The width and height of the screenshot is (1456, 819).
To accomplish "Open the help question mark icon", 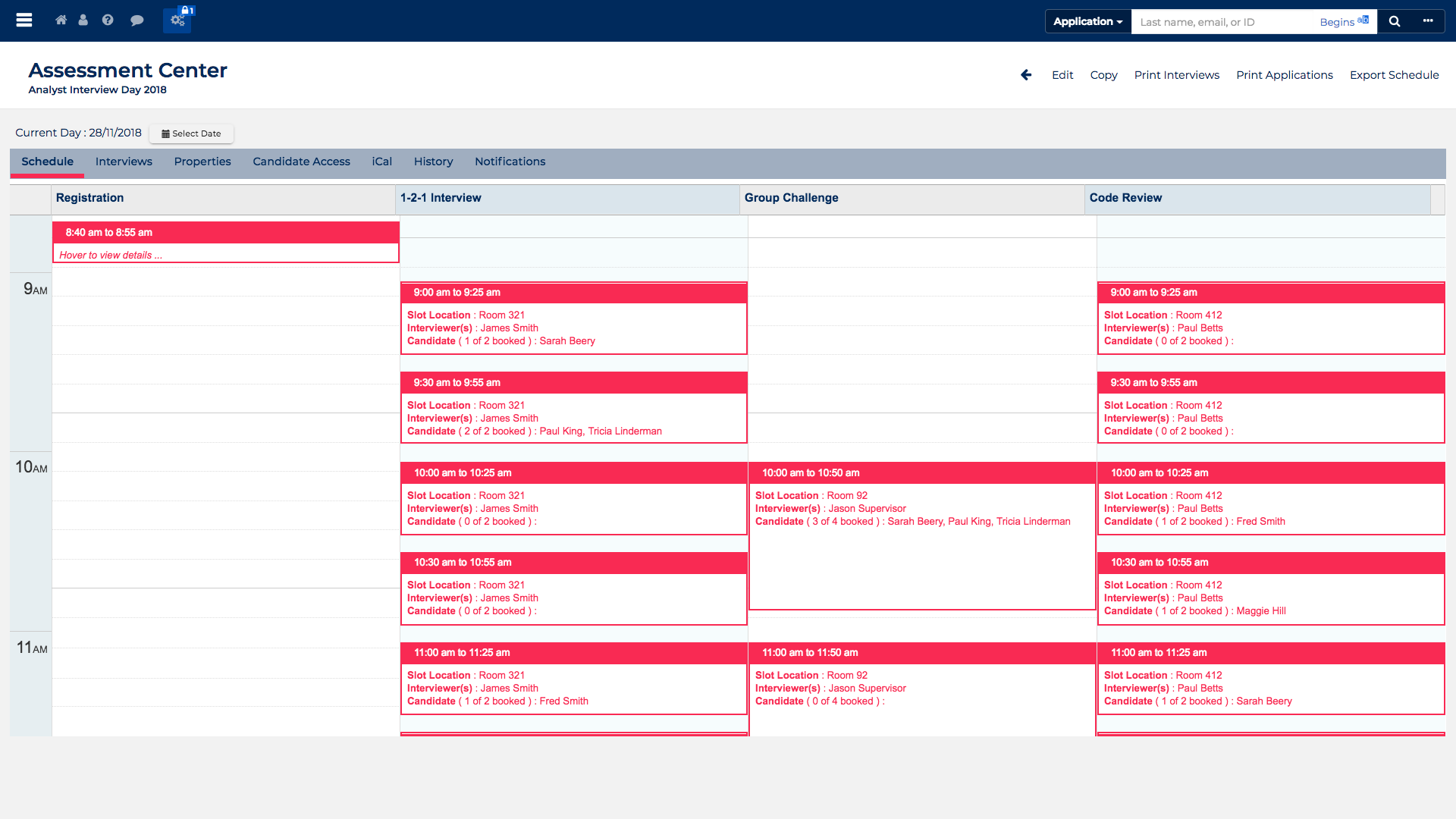I will [108, 20].
